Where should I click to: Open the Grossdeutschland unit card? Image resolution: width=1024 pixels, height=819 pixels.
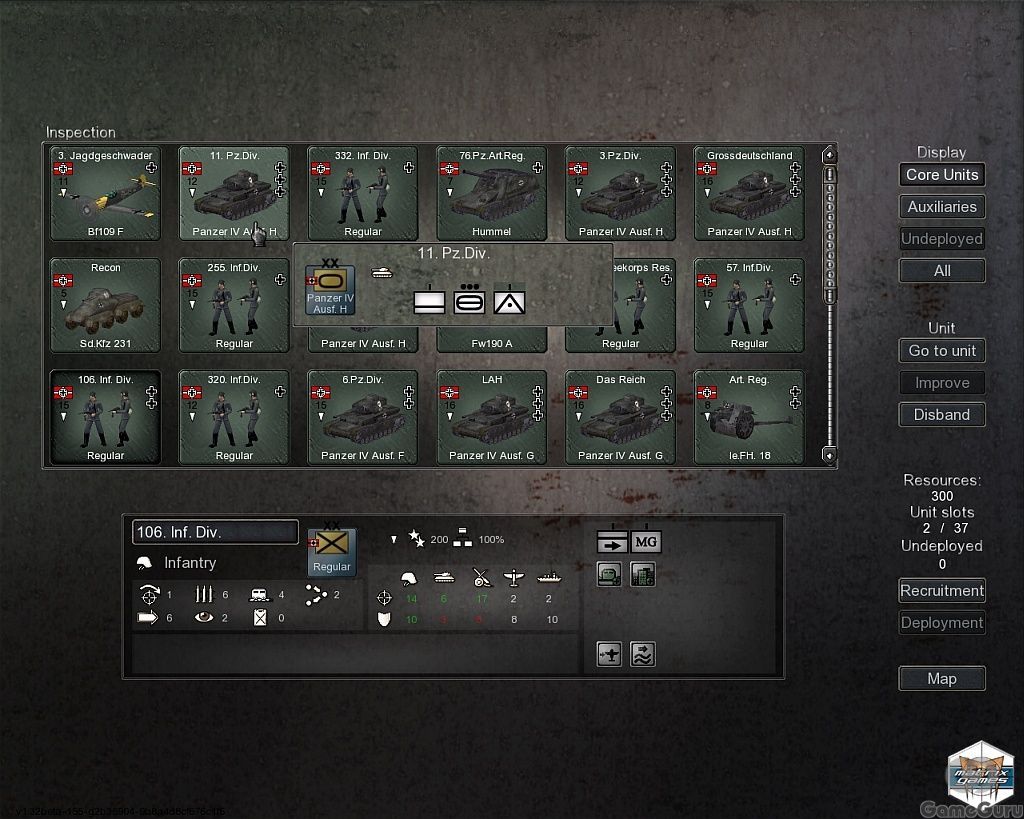point(749,193)
